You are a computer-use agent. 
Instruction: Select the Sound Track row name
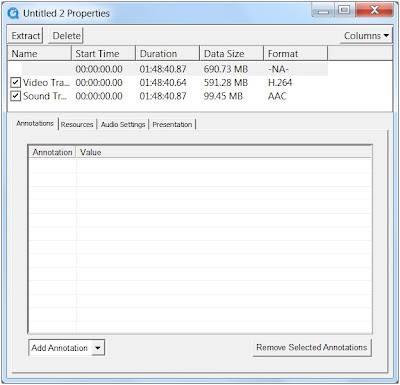pyautogui.click(x=45, y=96)
